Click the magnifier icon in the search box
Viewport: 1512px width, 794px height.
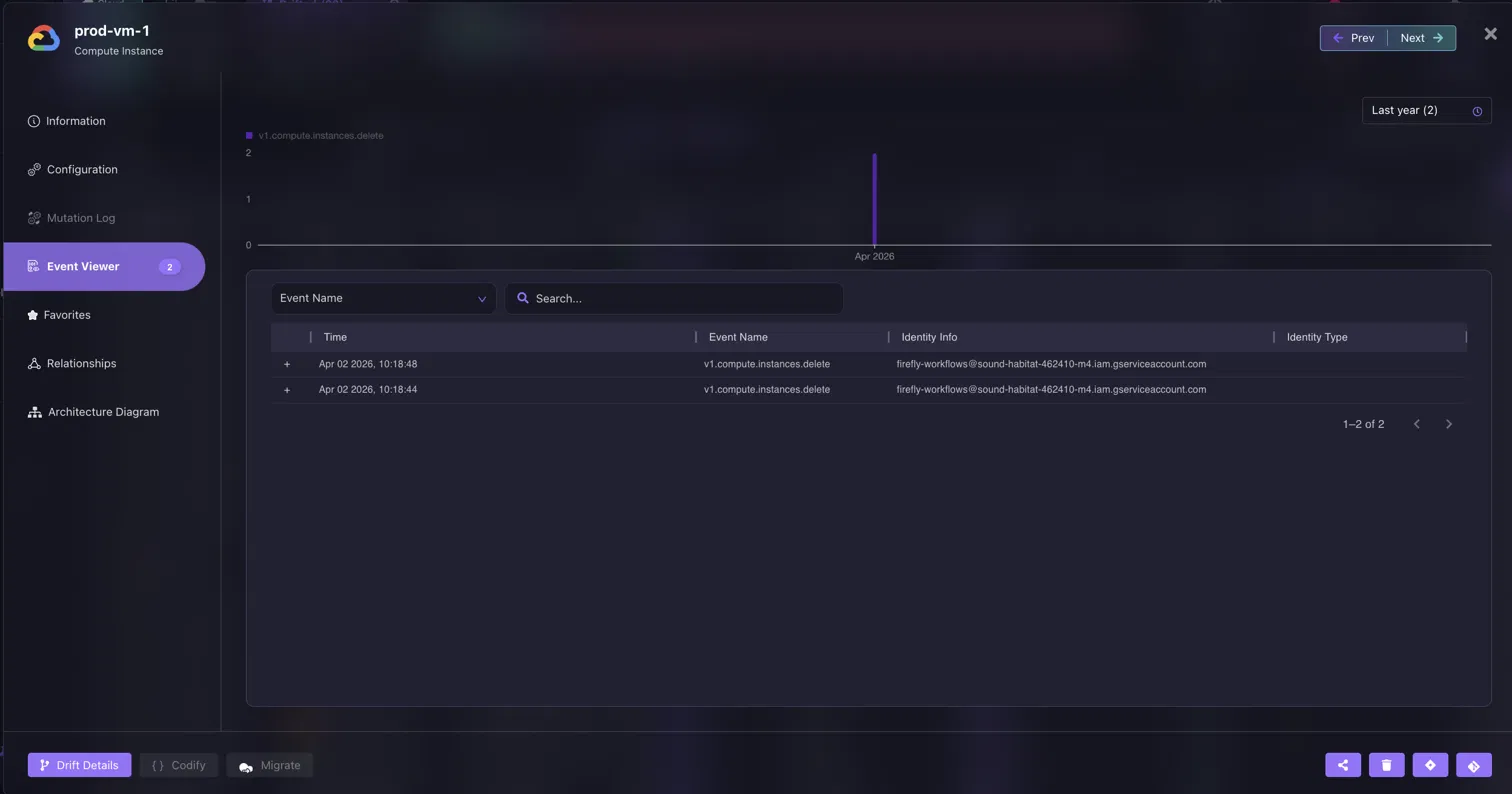tap(522, 298)
